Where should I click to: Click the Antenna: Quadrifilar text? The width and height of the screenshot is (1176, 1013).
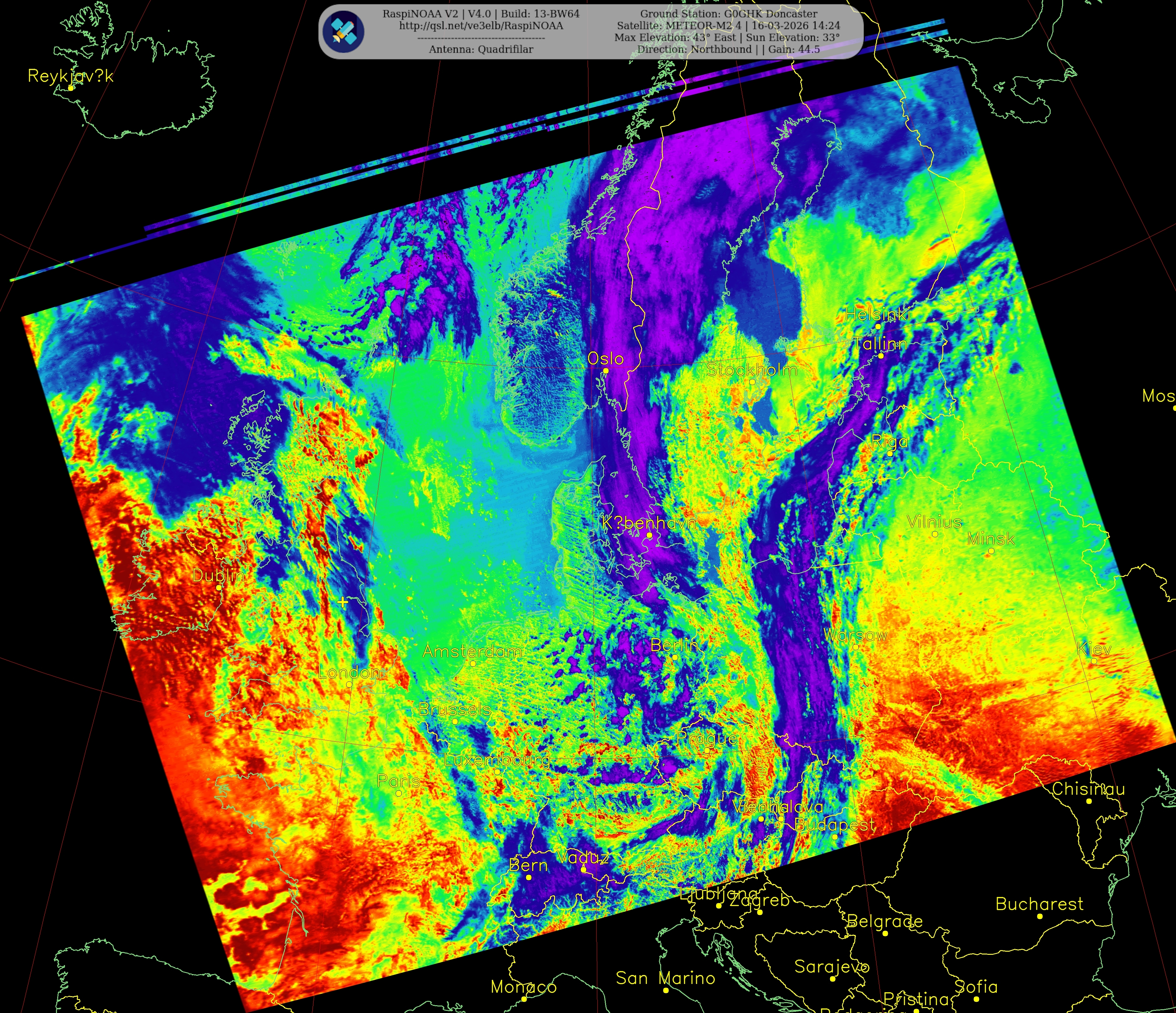point(481,49)
